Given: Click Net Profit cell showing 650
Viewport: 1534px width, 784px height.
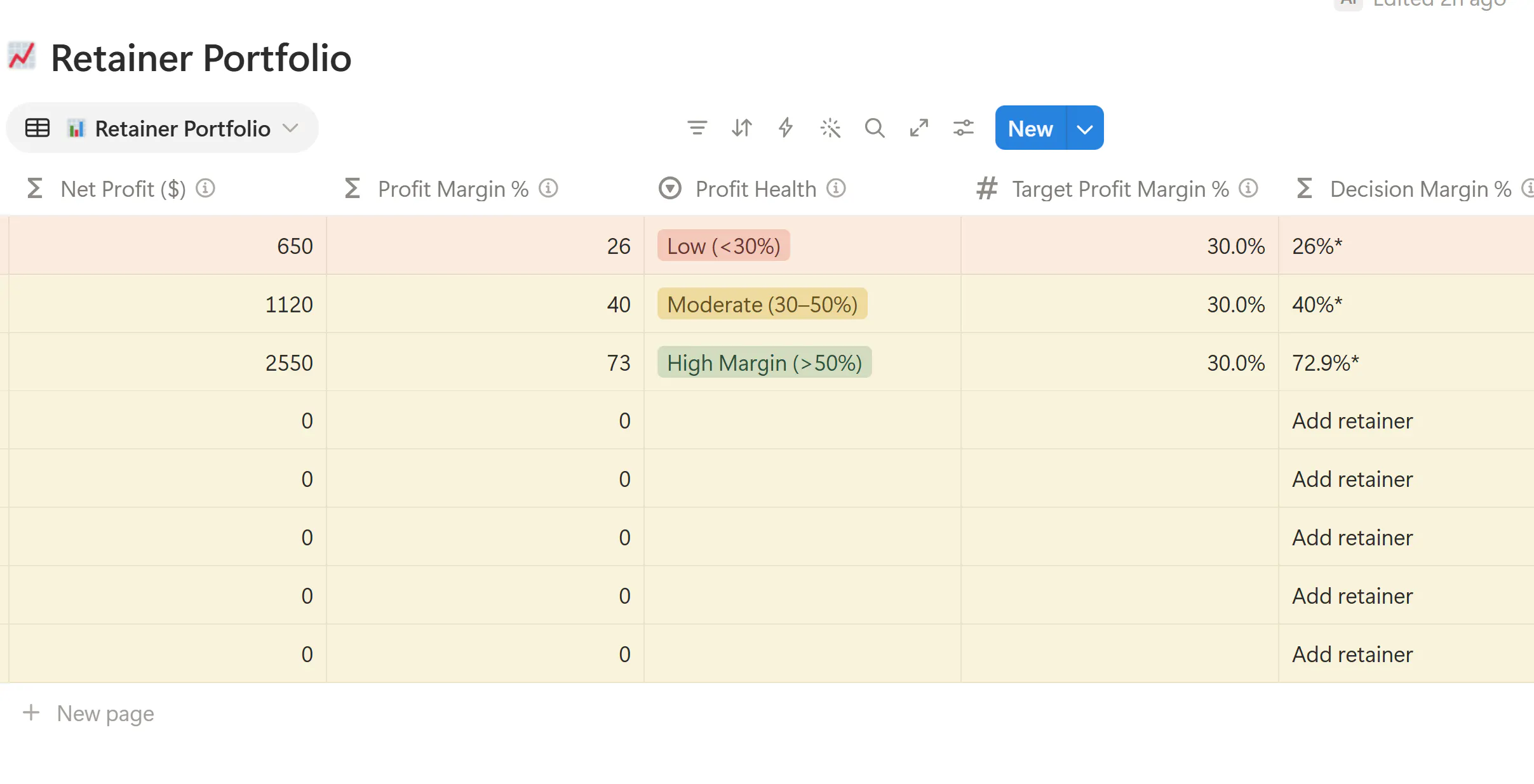Looking at the screenshot, I should [x=168, y=246].
